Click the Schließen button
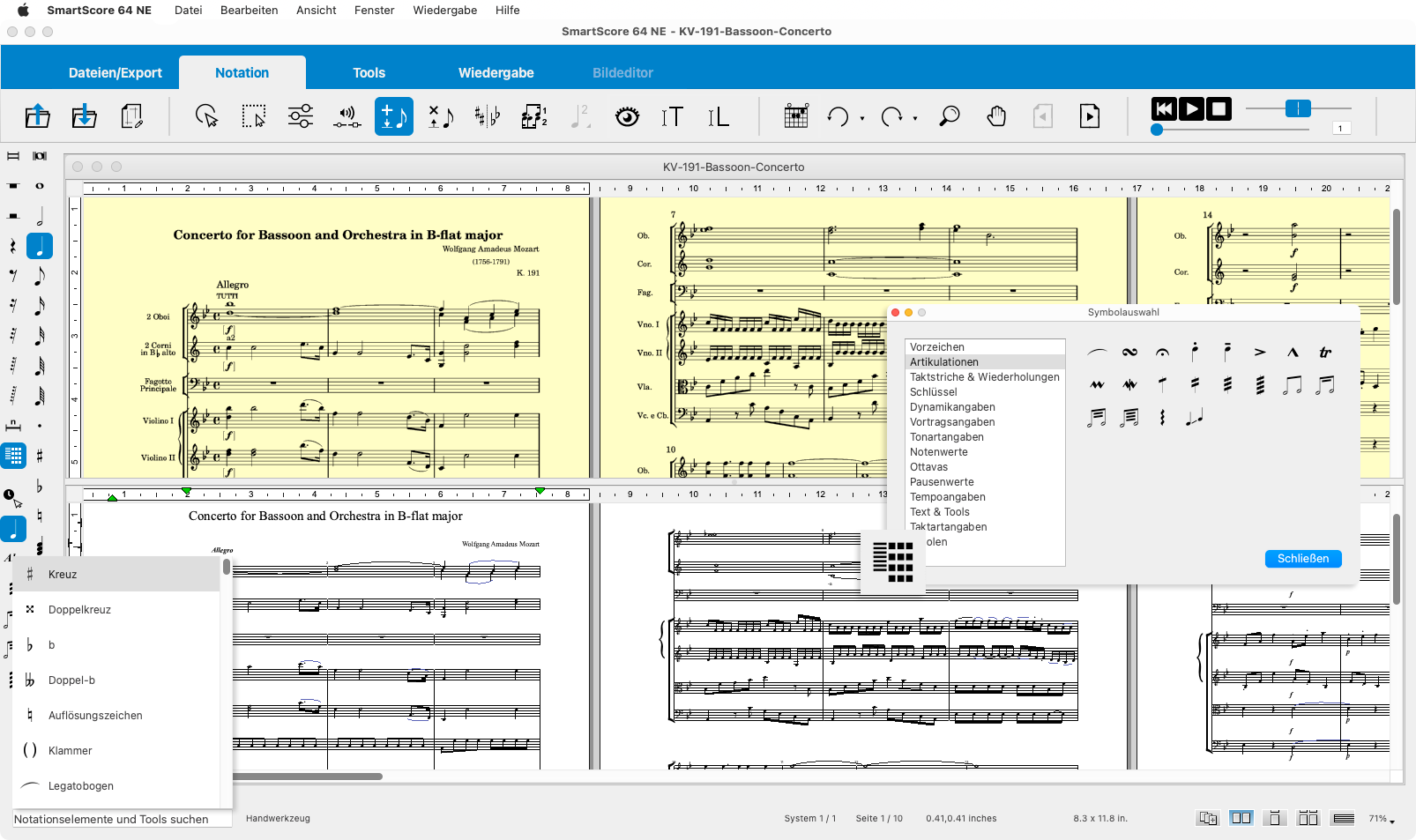Screen dimensions: 1416x840 [1302, 559]
